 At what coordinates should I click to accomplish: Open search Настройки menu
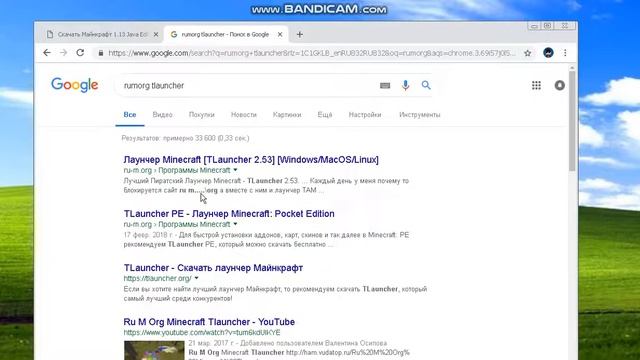pos(365,115)
